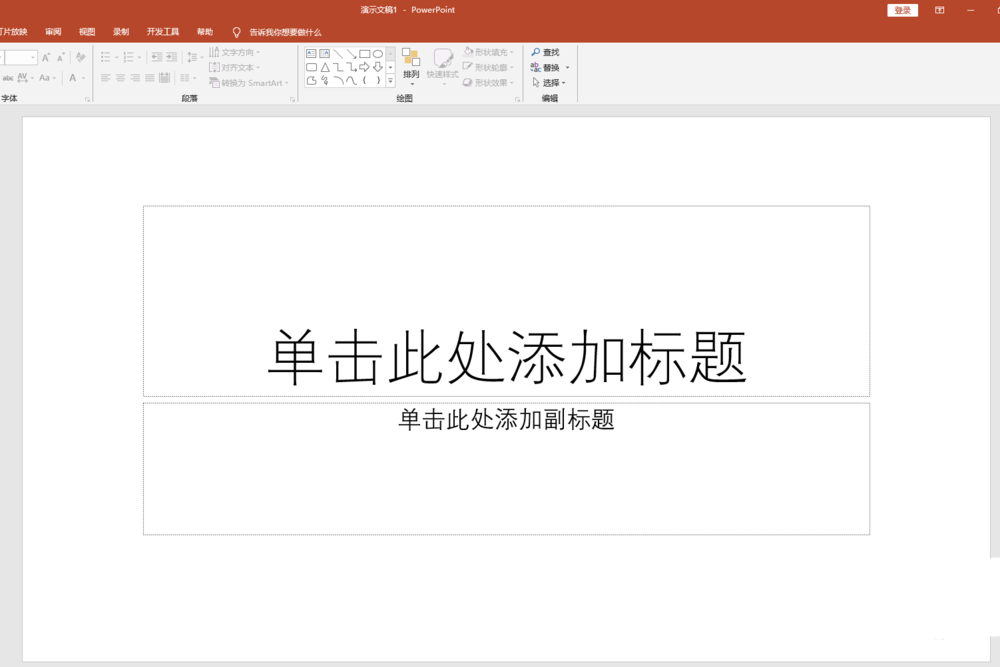Click the 登录 sign-in button
The height and width of the screenshot is (667, 1000).
pyautogui.click(x=902, y=10)
